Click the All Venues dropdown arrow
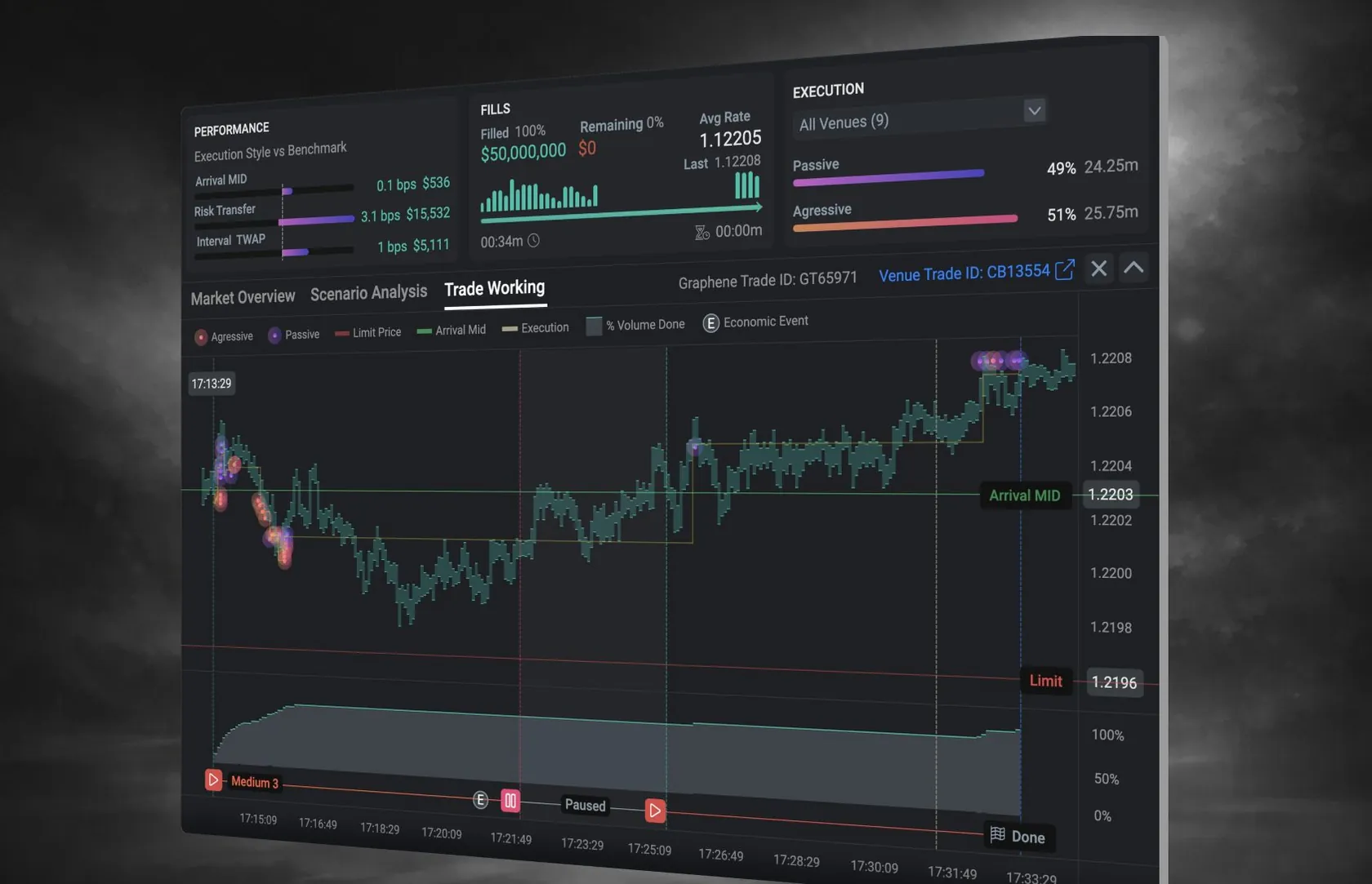The image size is (1372, 884). click(1034, 110)
